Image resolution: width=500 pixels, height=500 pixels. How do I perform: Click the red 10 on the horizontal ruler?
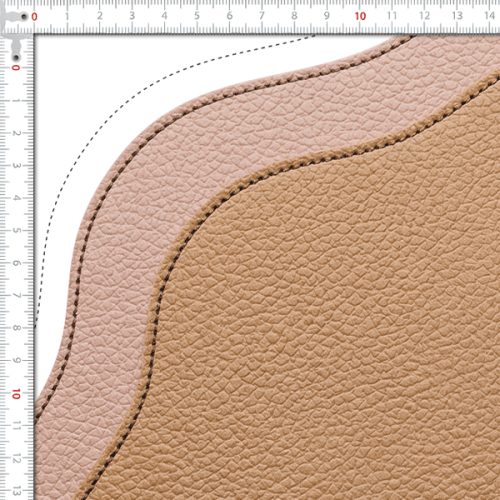pos(360,16)
